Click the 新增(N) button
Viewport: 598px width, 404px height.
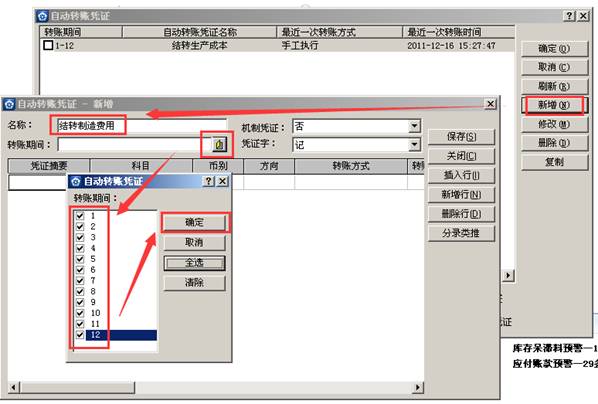click(x=554, y=105)
